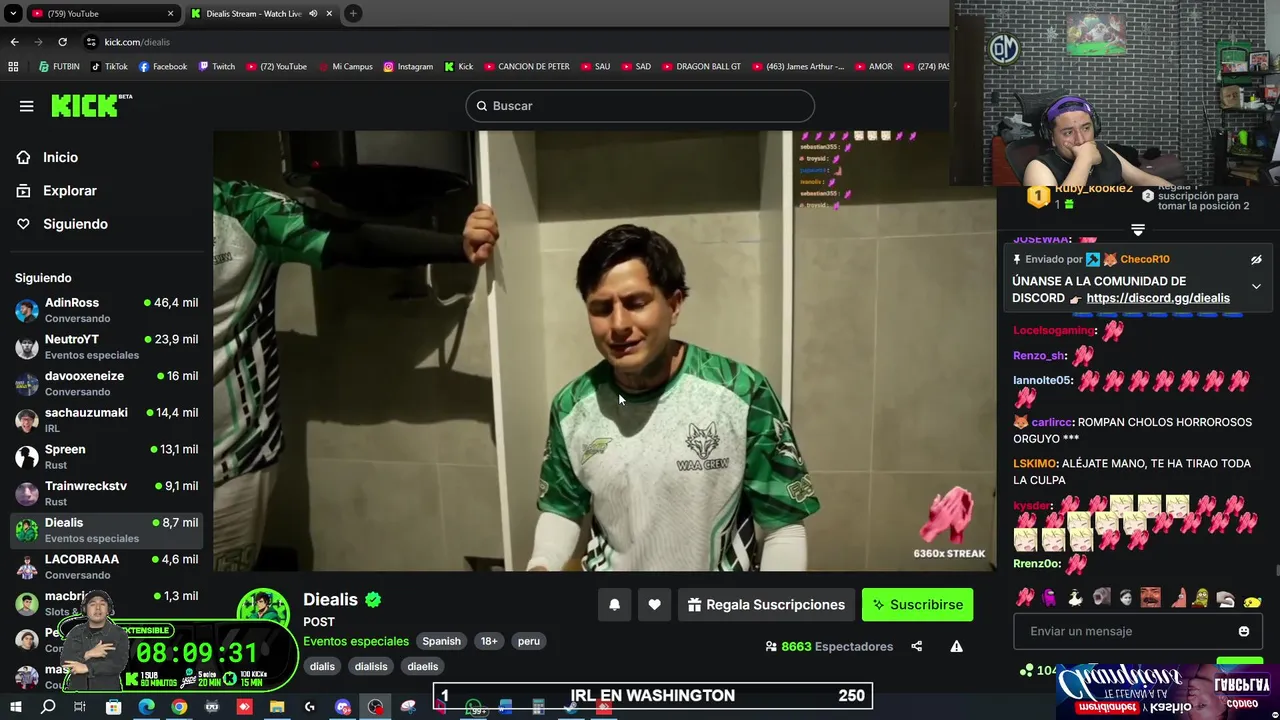Select Diealis channel in following list
The height and width of the screenshot is (720, 1280).
106,530
